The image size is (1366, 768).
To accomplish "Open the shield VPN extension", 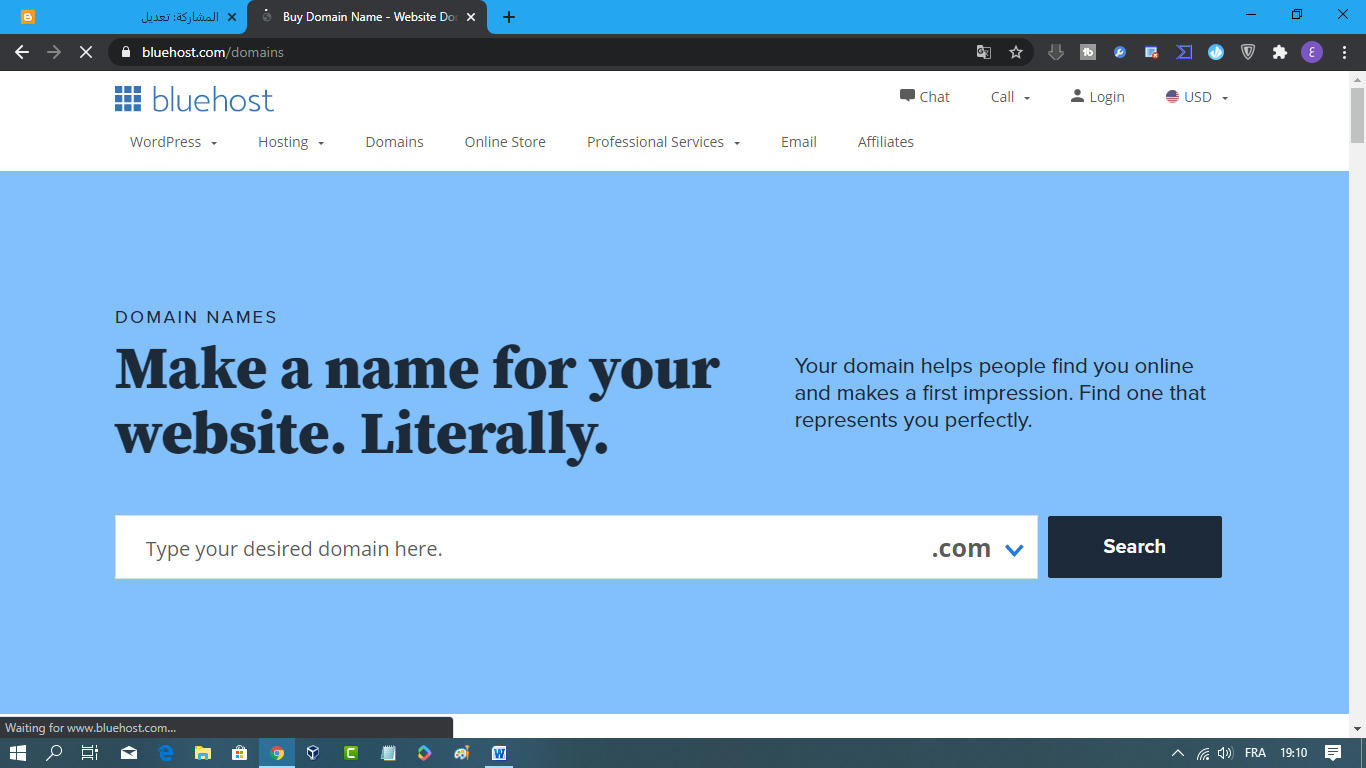I will click(x=1248, y=52).
